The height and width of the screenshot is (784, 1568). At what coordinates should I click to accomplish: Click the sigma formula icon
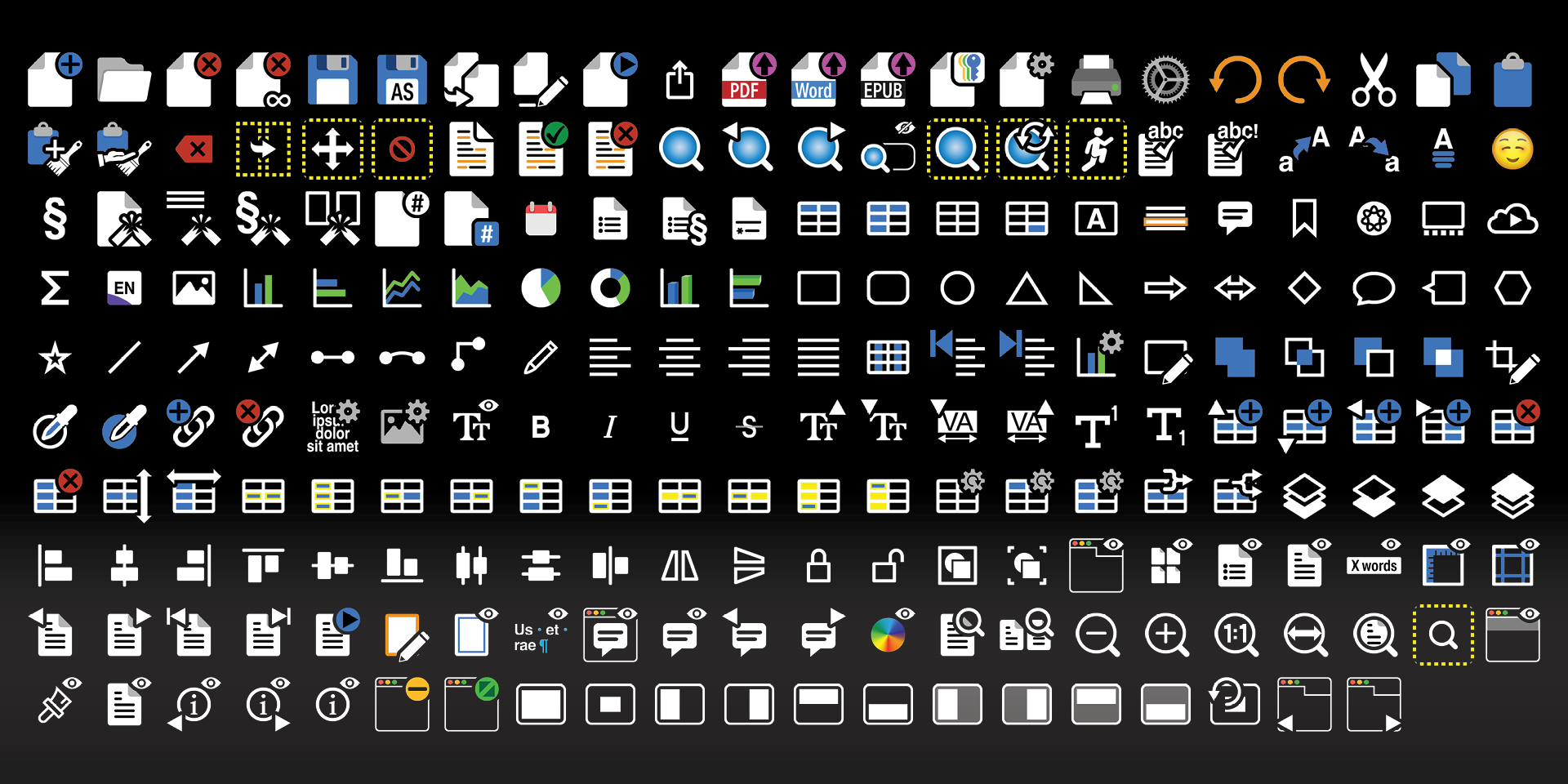(55, 288)
